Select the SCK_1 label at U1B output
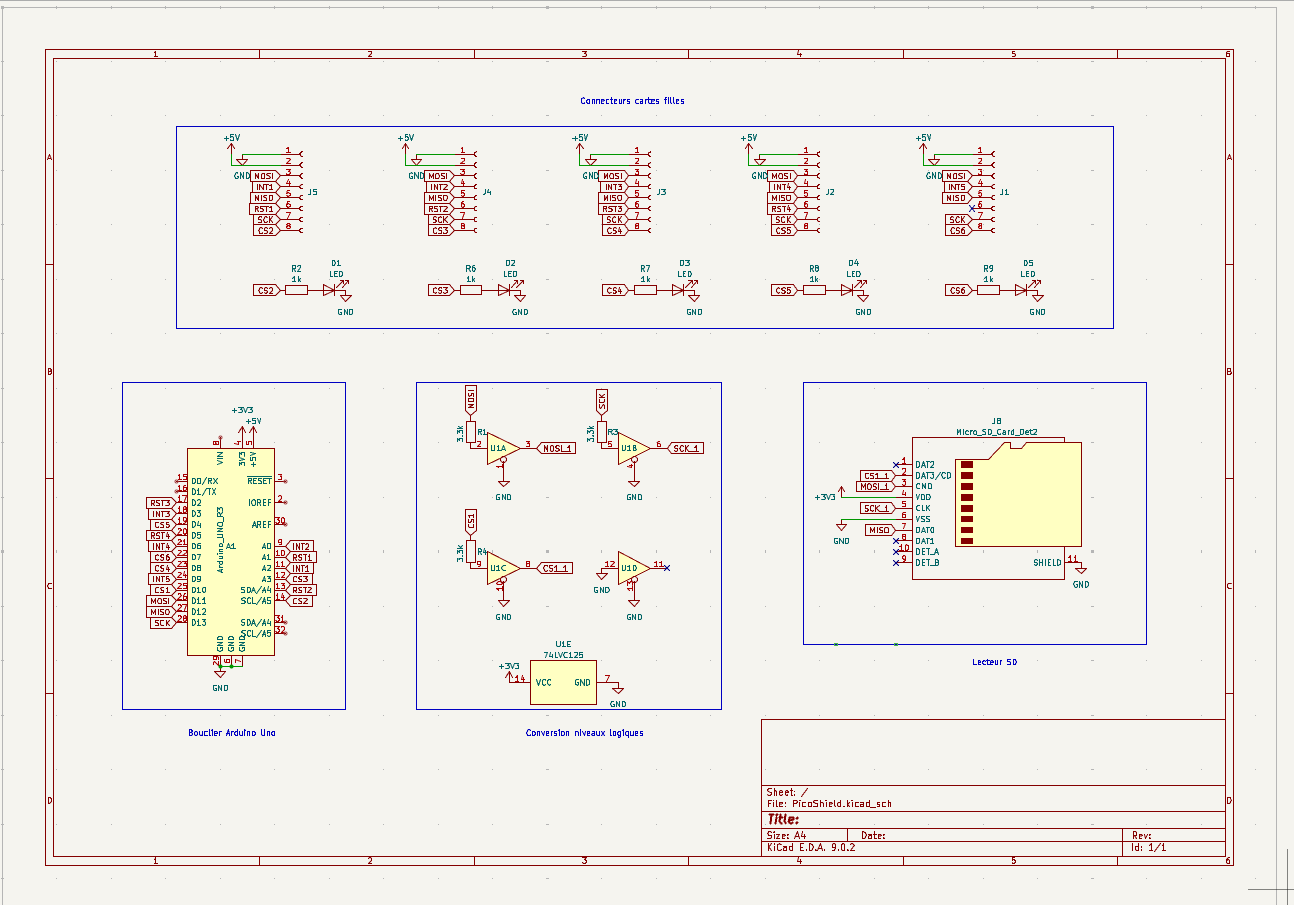Image resolution: width=1294 pixels, height=905 pixels. pyautogui.click(x=686, y=448)
